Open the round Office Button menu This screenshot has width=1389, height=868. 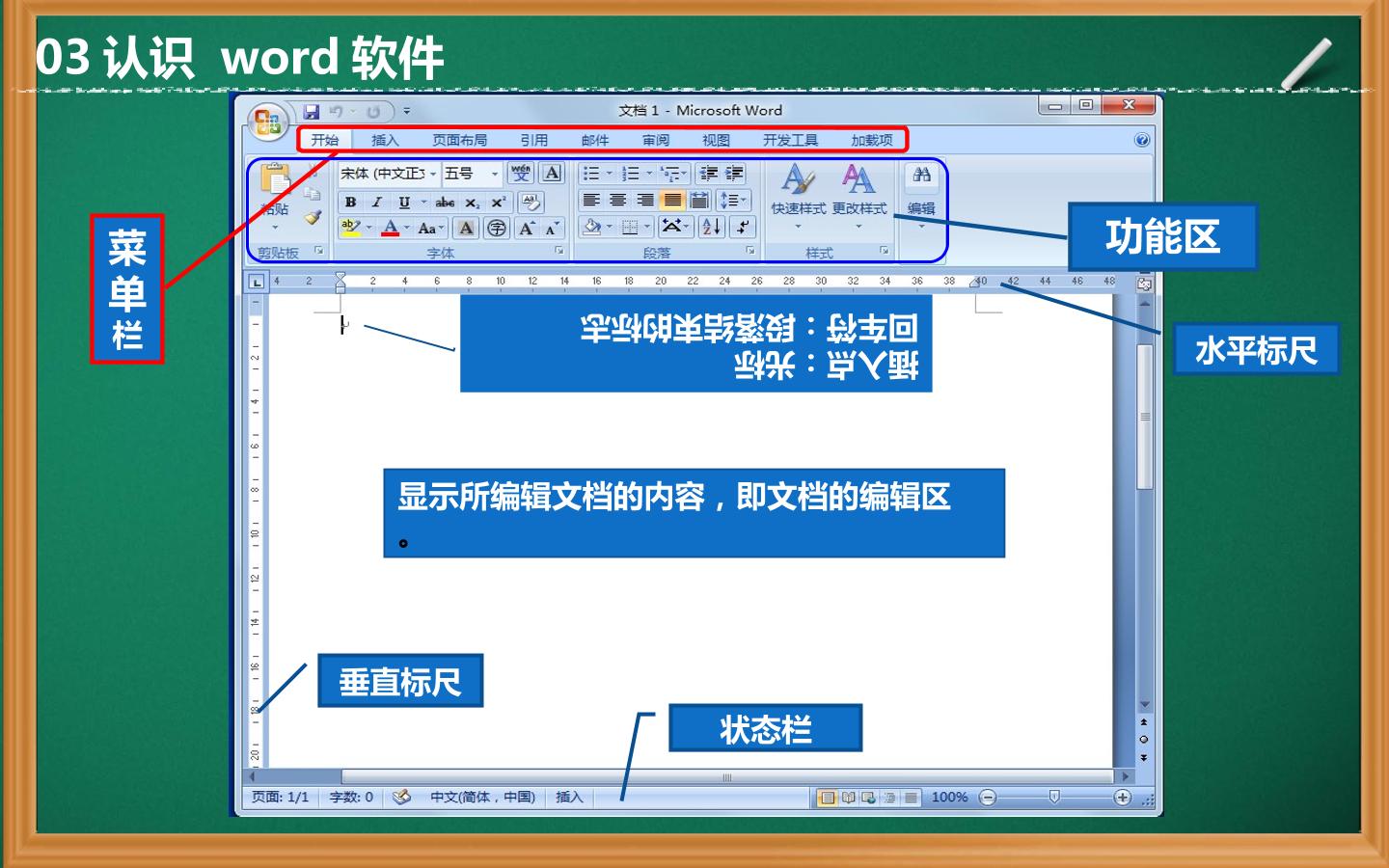pos(267,122)
